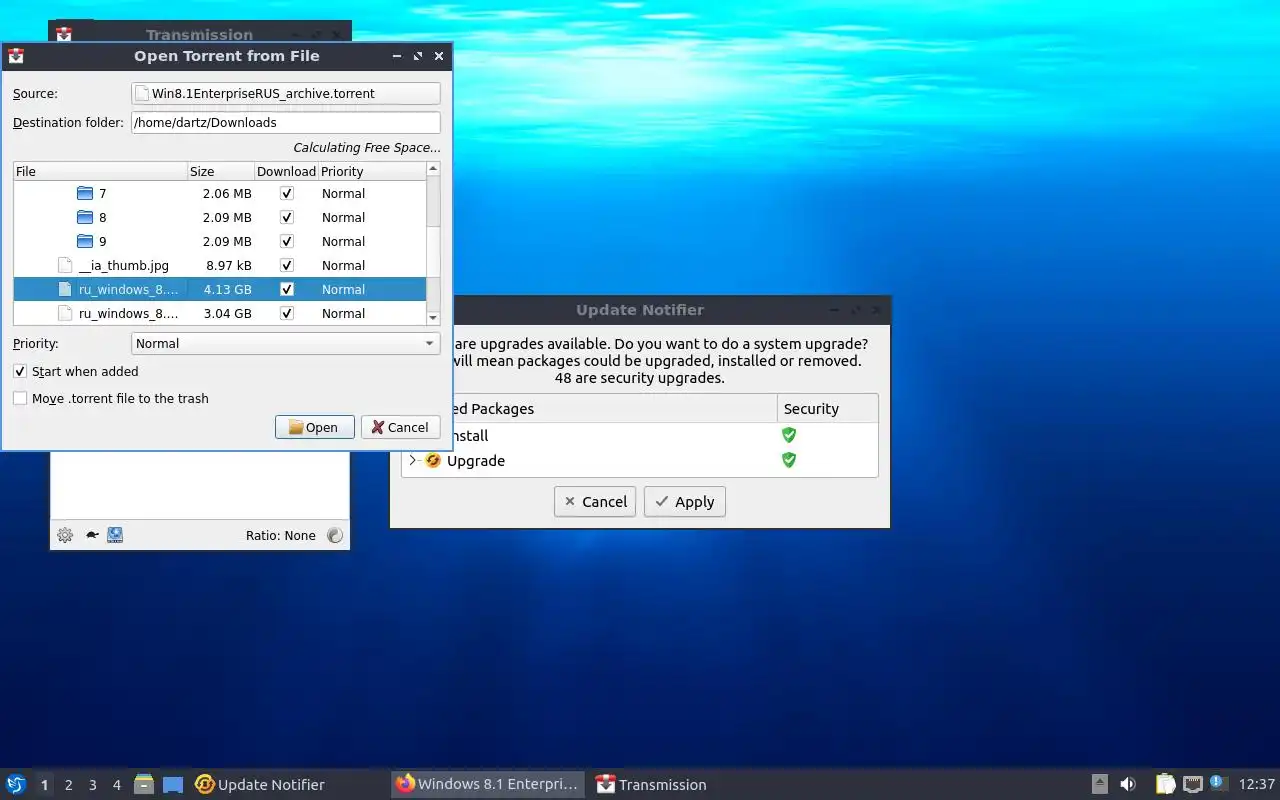Switch to workspace 2

[68, 785]
